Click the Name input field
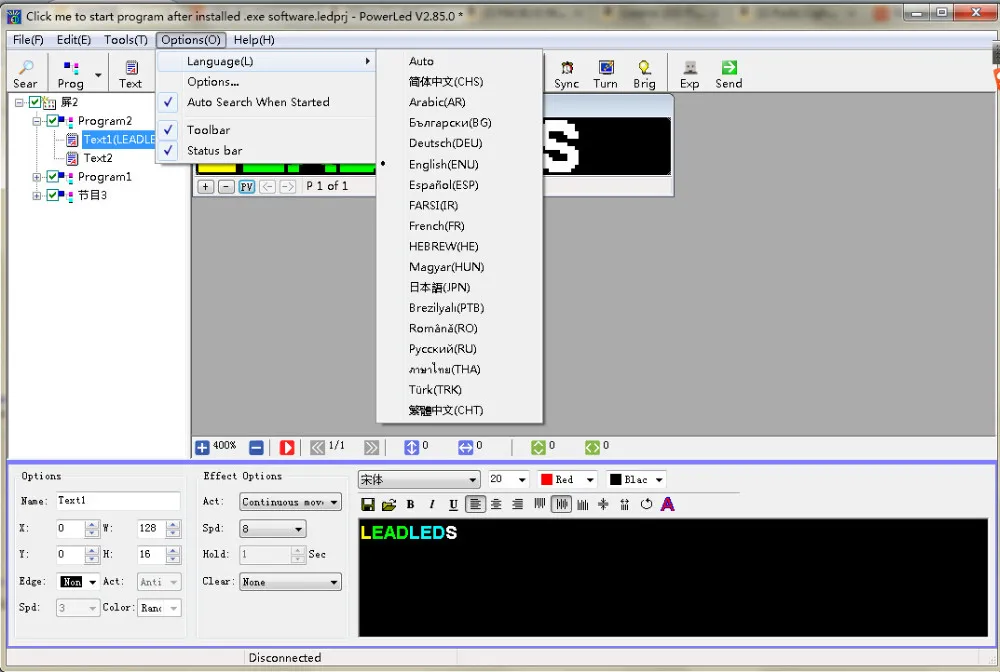 (118, 501)
